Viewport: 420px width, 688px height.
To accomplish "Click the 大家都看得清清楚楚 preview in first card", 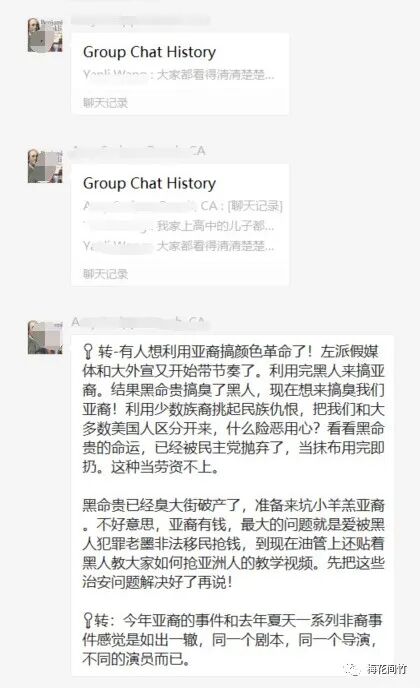I will [x=215, y=75].
